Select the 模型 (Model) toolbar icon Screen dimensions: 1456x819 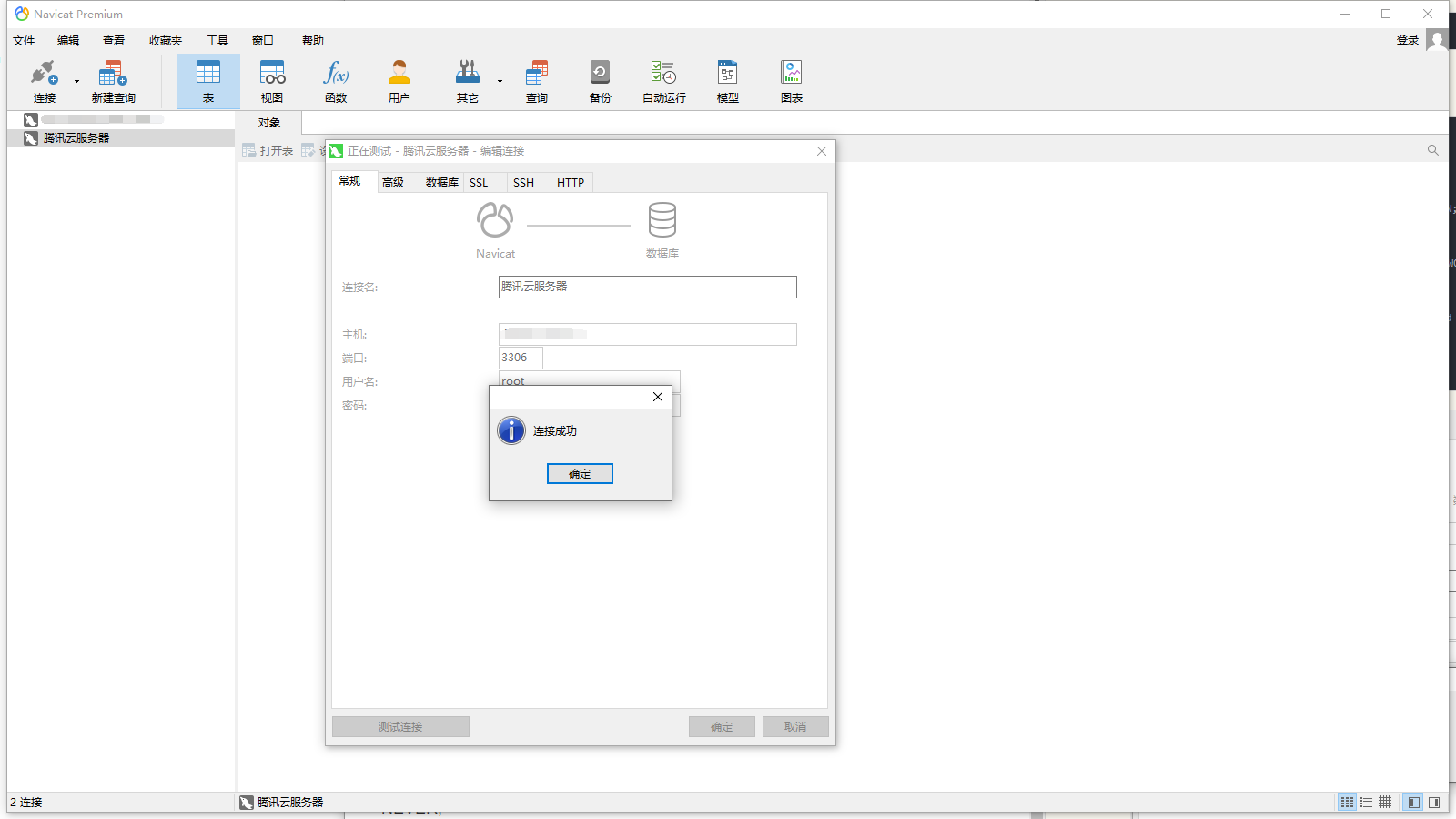point(728,81)
